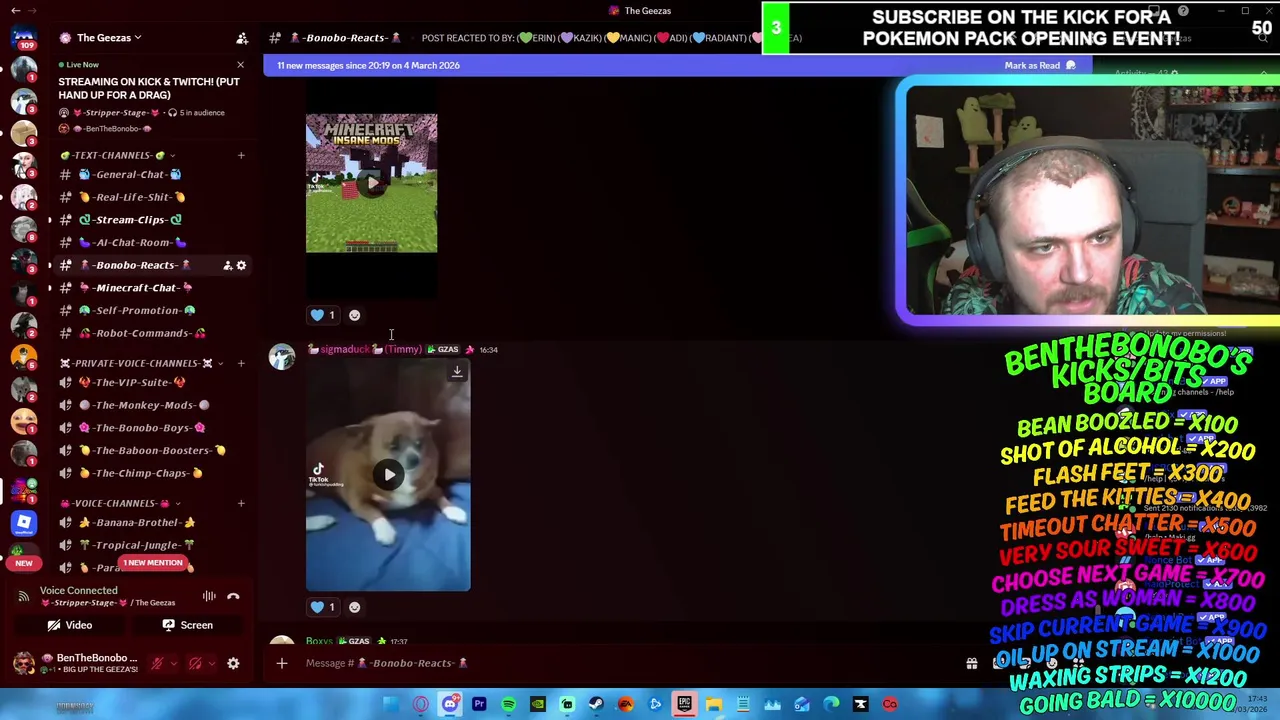Toggle noise suppression waveform icon
This screenshot has width=1280, height=720.
(209, 596)
